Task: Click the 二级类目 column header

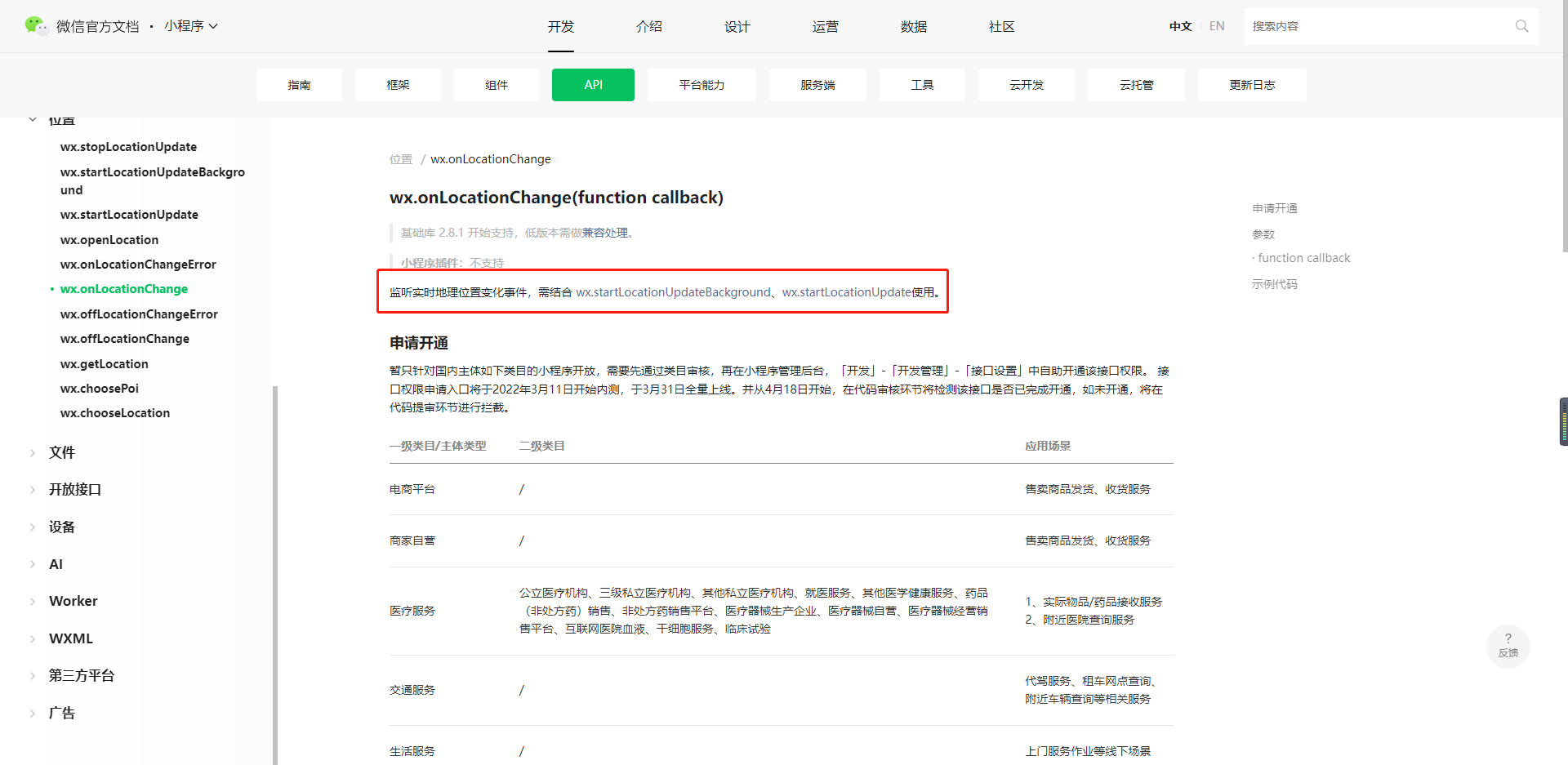Action: tap(541, 446)
